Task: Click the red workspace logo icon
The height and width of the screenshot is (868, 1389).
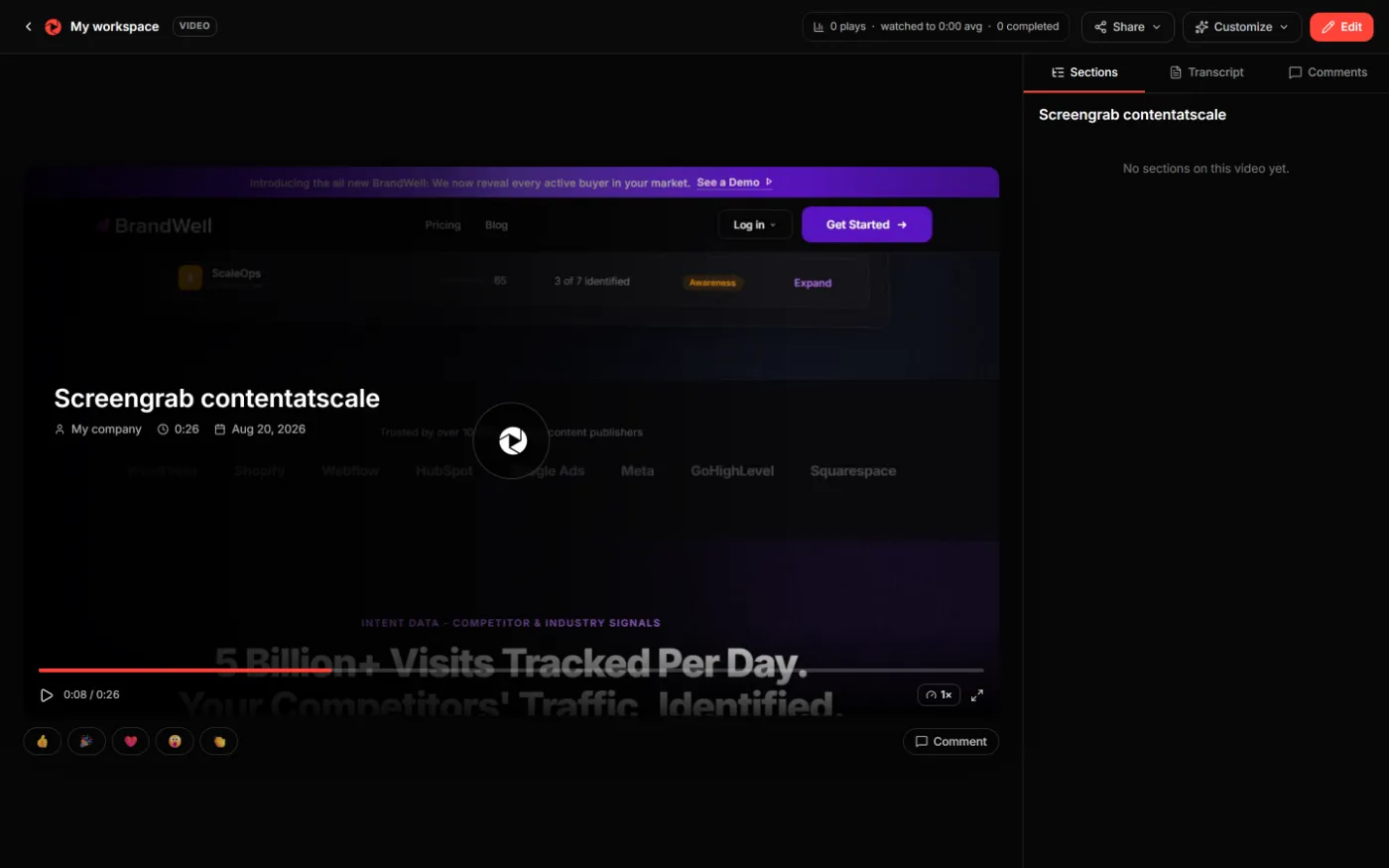Action: (54, 27)
